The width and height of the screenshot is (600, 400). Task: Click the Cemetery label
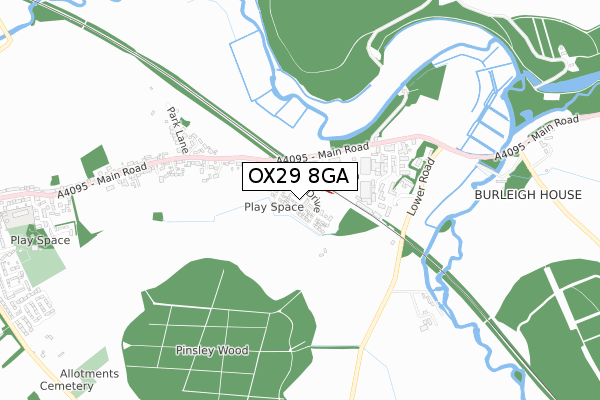click(x=67, y=386)
